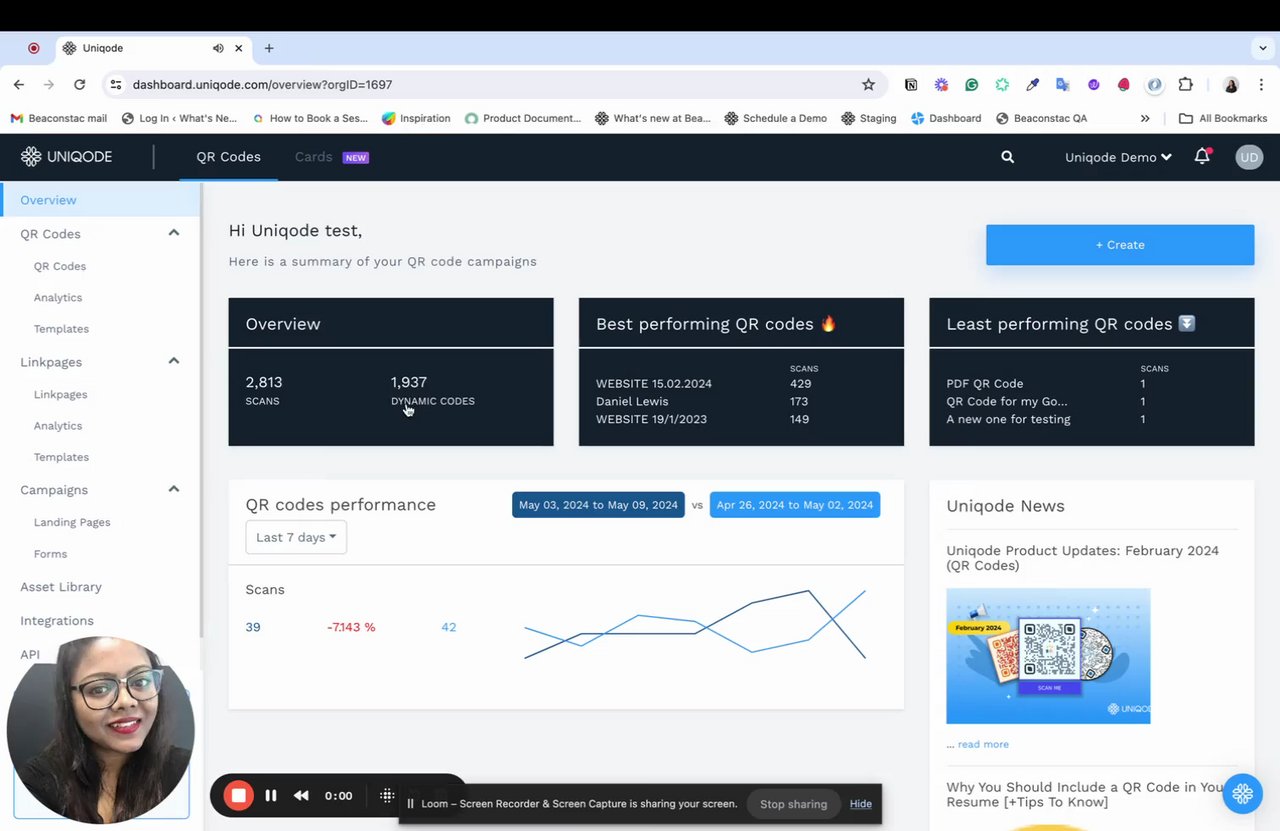This screenshot has width=1280, height=831.
Task: Open Linkpages sub-item in sidebar
Action: [60, 394]
